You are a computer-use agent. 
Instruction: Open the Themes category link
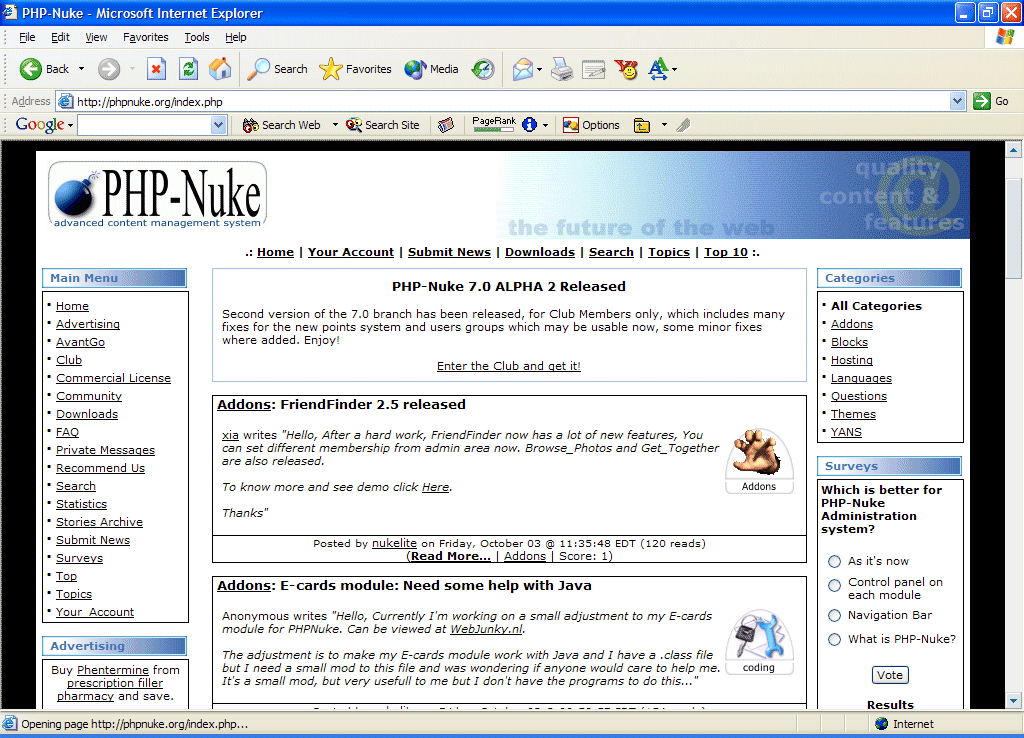click(853, 414)
